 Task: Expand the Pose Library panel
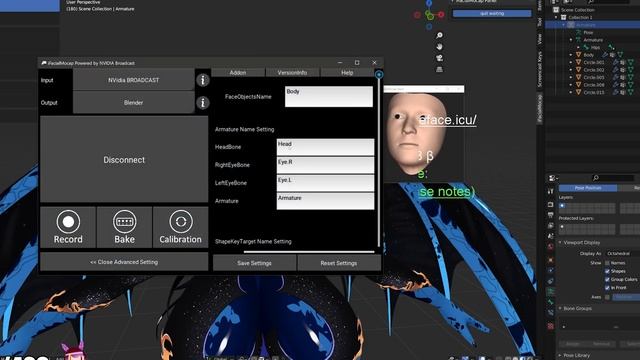point(560,356)
